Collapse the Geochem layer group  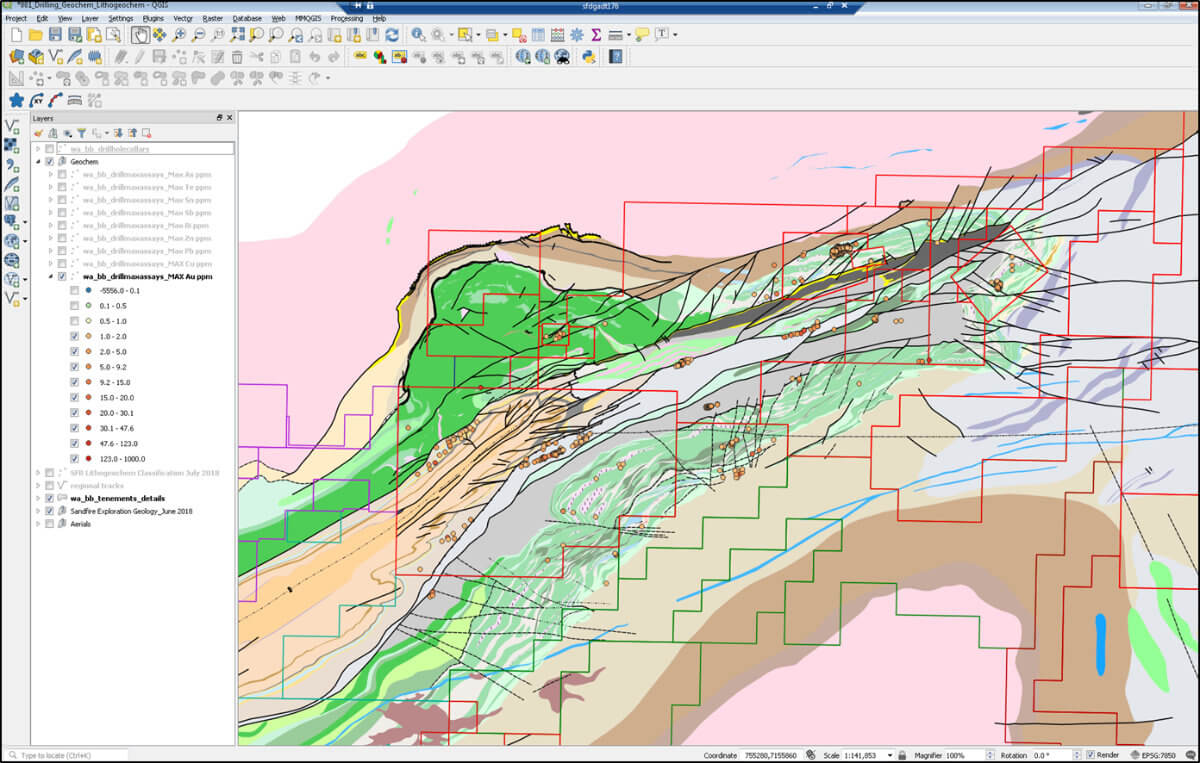(40, 161)
